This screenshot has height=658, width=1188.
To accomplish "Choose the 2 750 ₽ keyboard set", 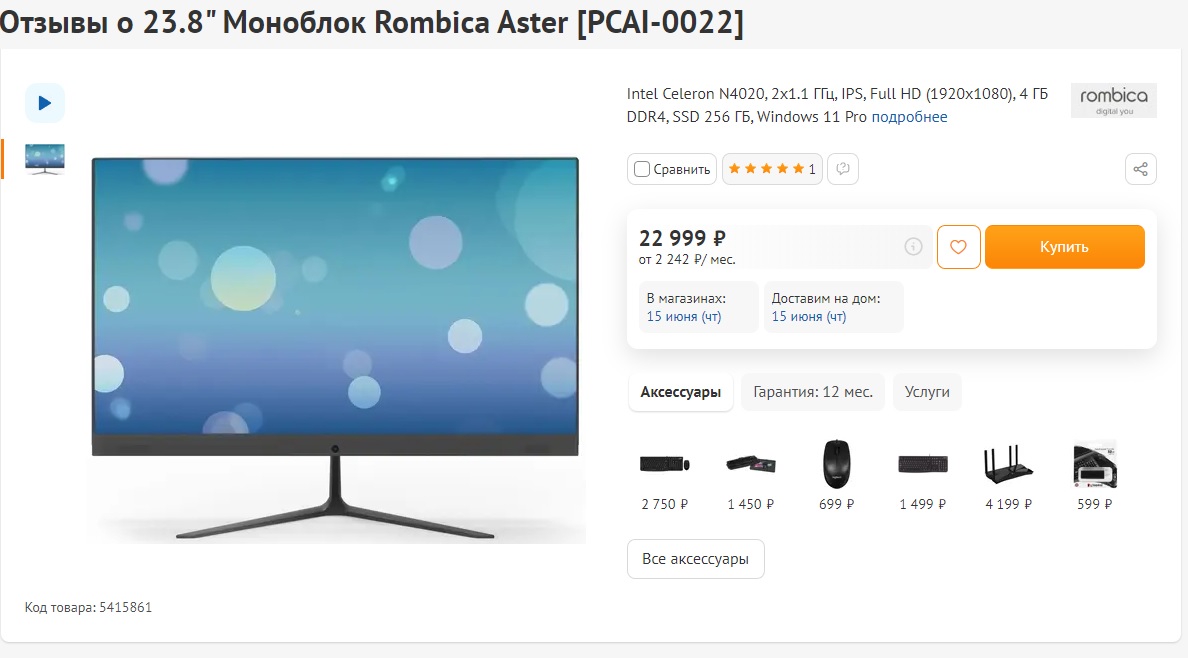I will 664,475.
